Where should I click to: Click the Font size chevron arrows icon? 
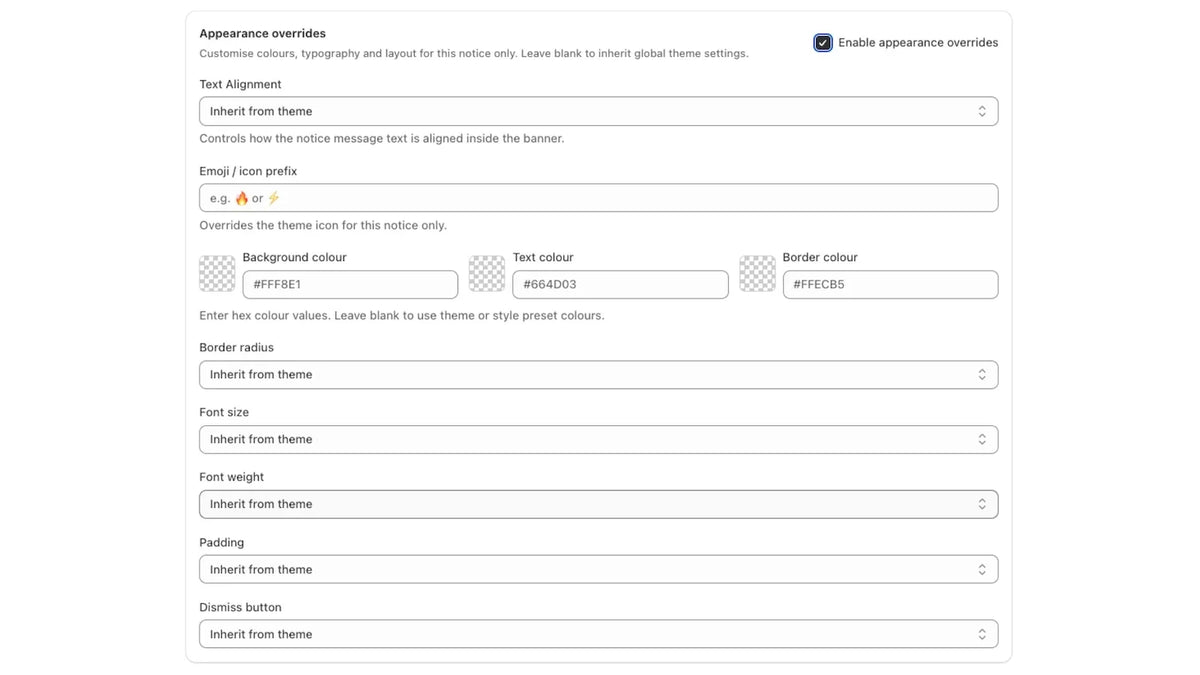982,440
